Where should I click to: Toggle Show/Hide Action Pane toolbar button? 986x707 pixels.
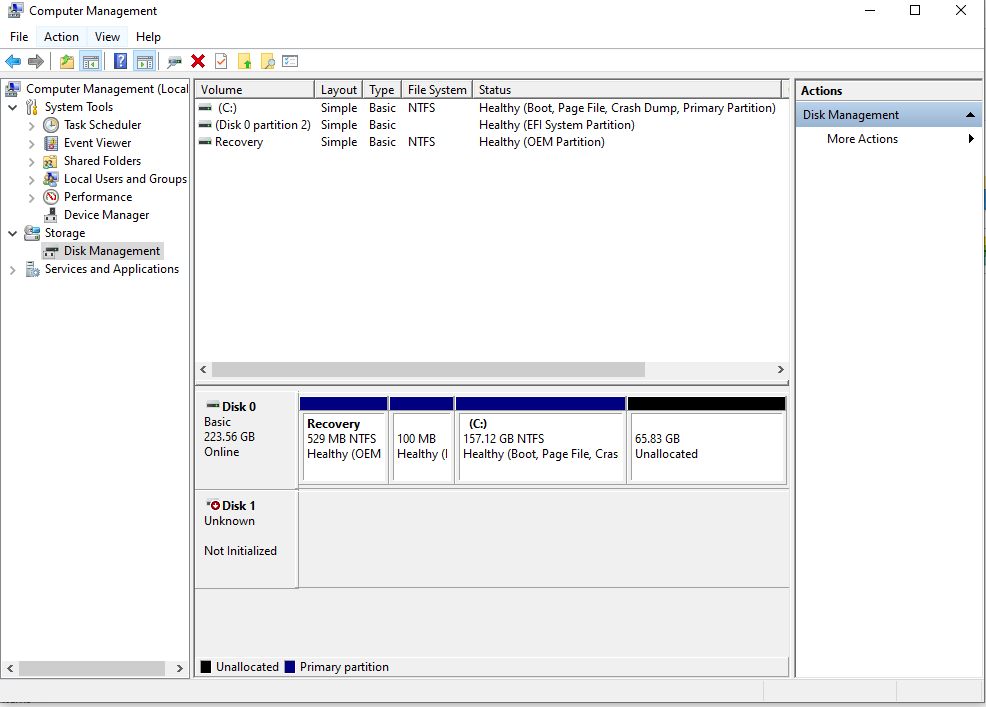tap(144, 62)
